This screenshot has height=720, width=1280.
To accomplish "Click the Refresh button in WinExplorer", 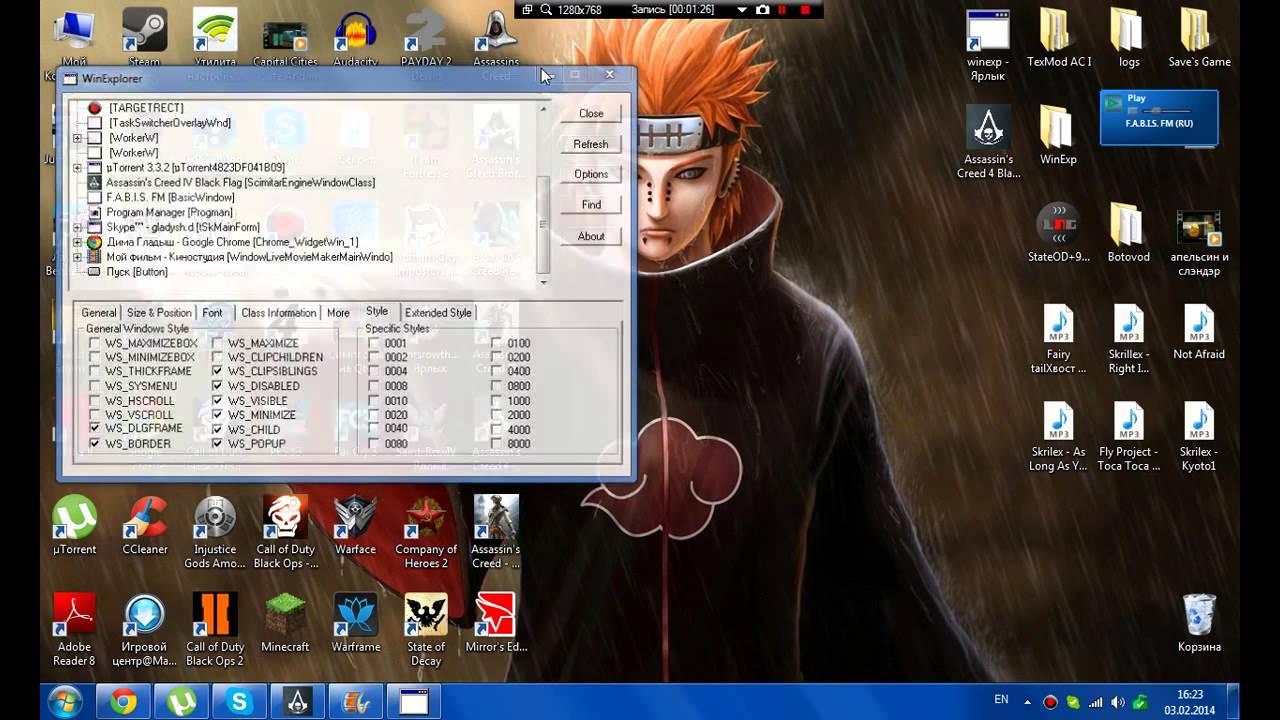I will click(591, 144).
